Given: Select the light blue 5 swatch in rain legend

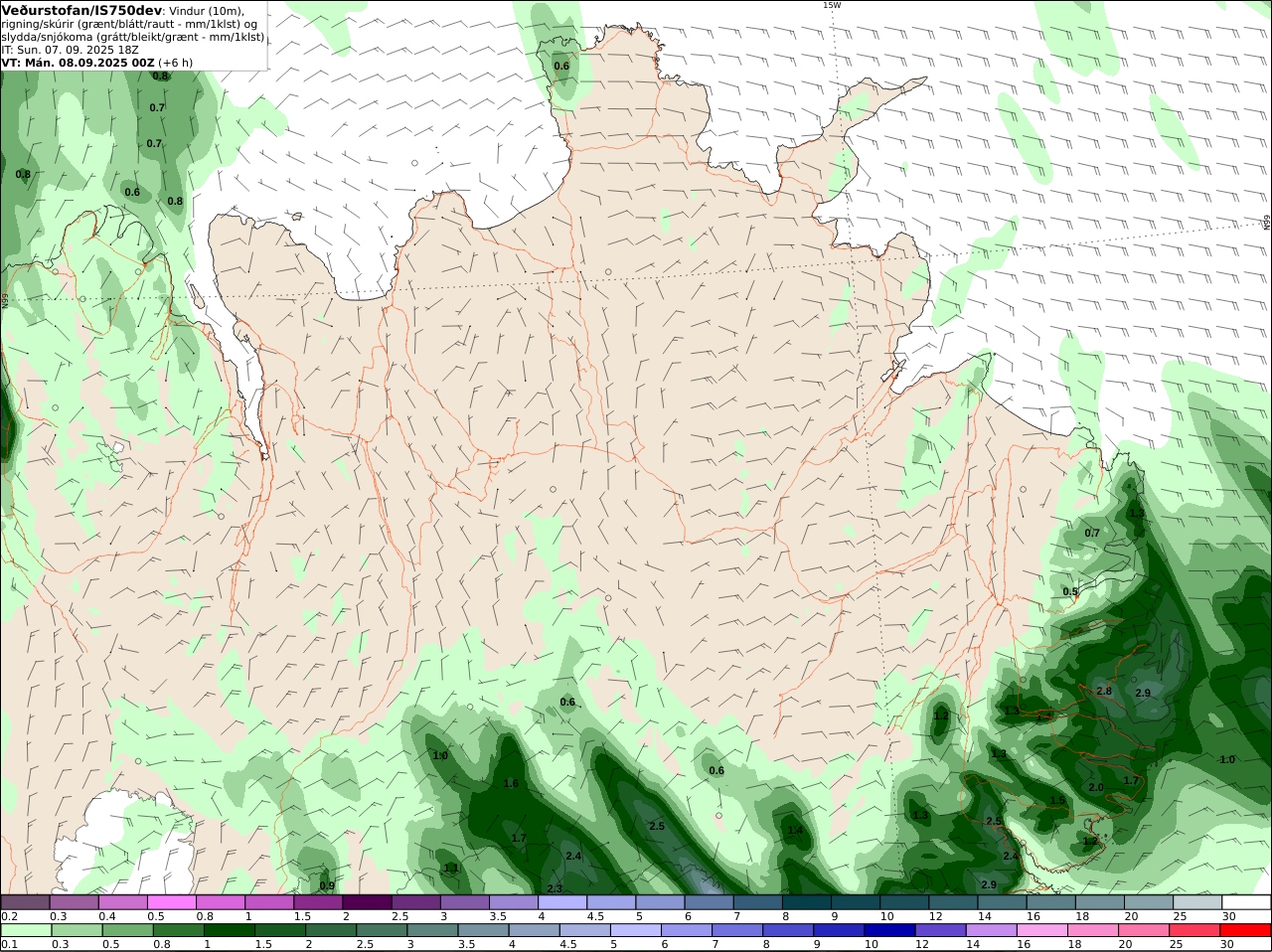Looking at the screenshot, I should coord(636,930).
